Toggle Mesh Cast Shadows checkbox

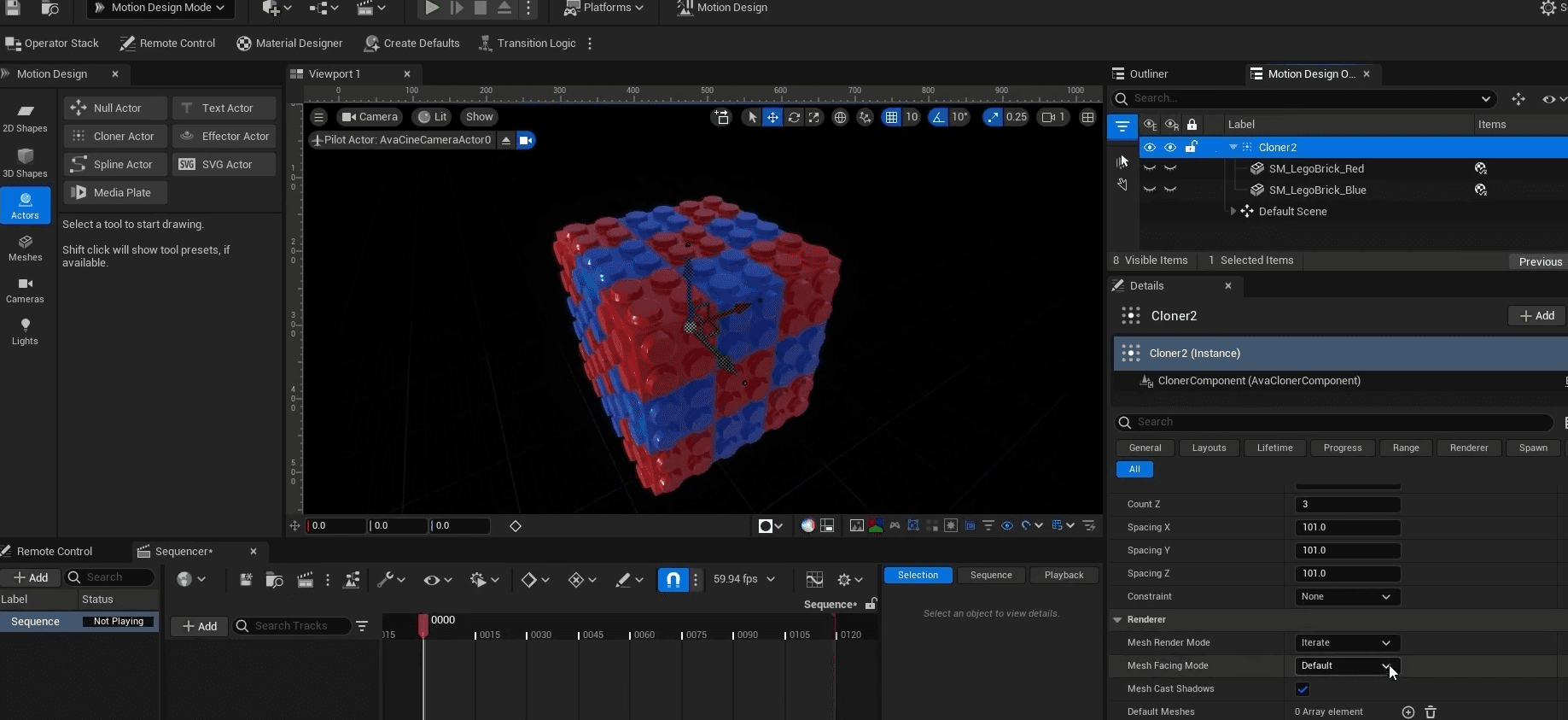coord(1303,689)
